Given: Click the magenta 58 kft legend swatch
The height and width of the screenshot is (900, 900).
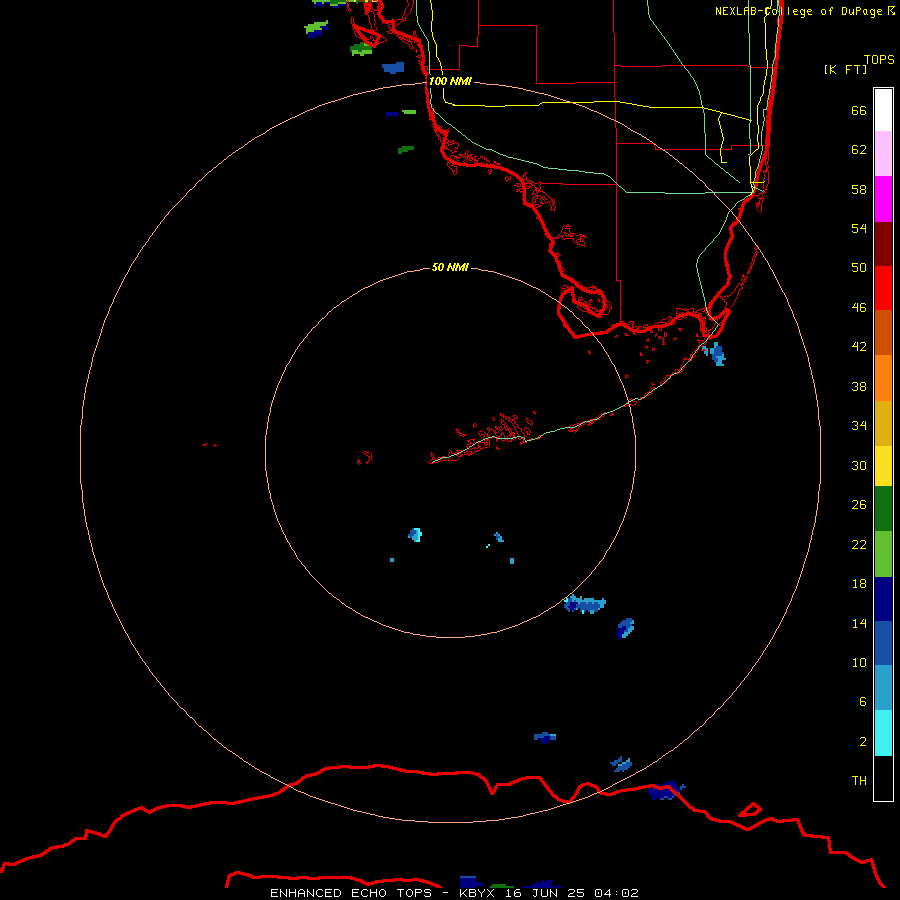Looking at the screenshot, I should (883, 199).
